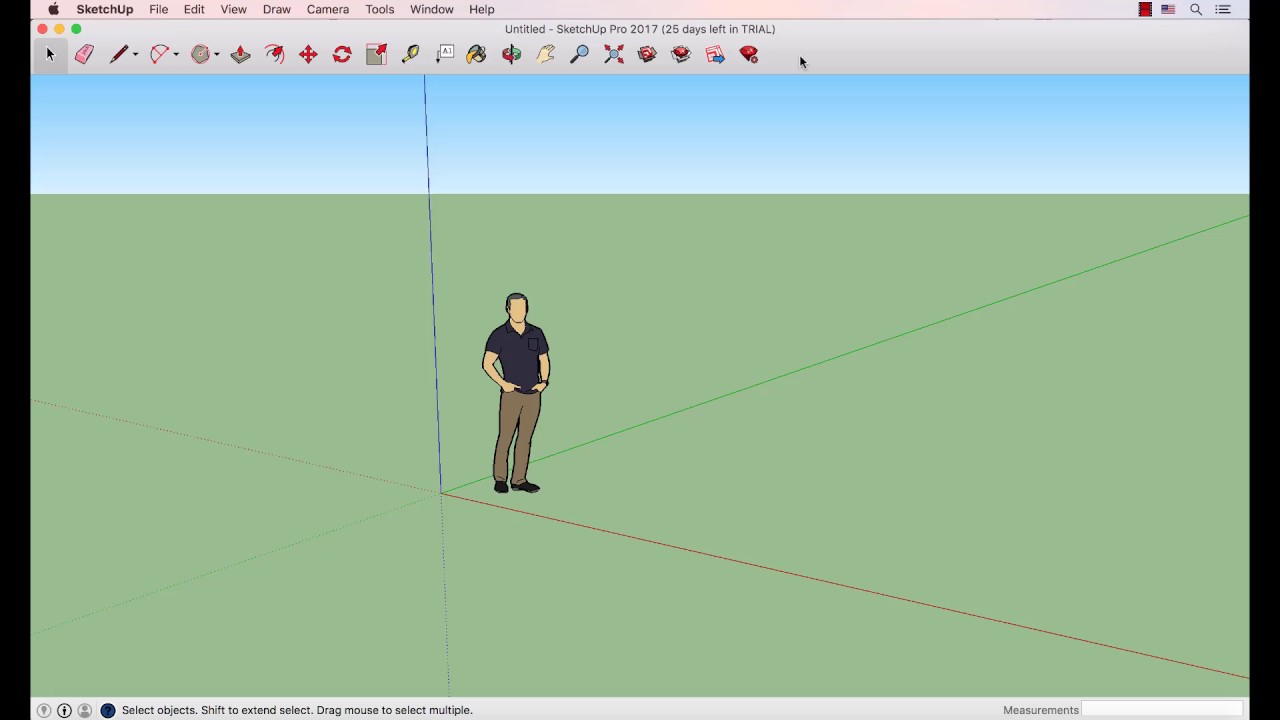This screenshot has height=720, width=1280.
Task: Open the Apple menu
Action: pyautogui.click(x=53, y=9)
